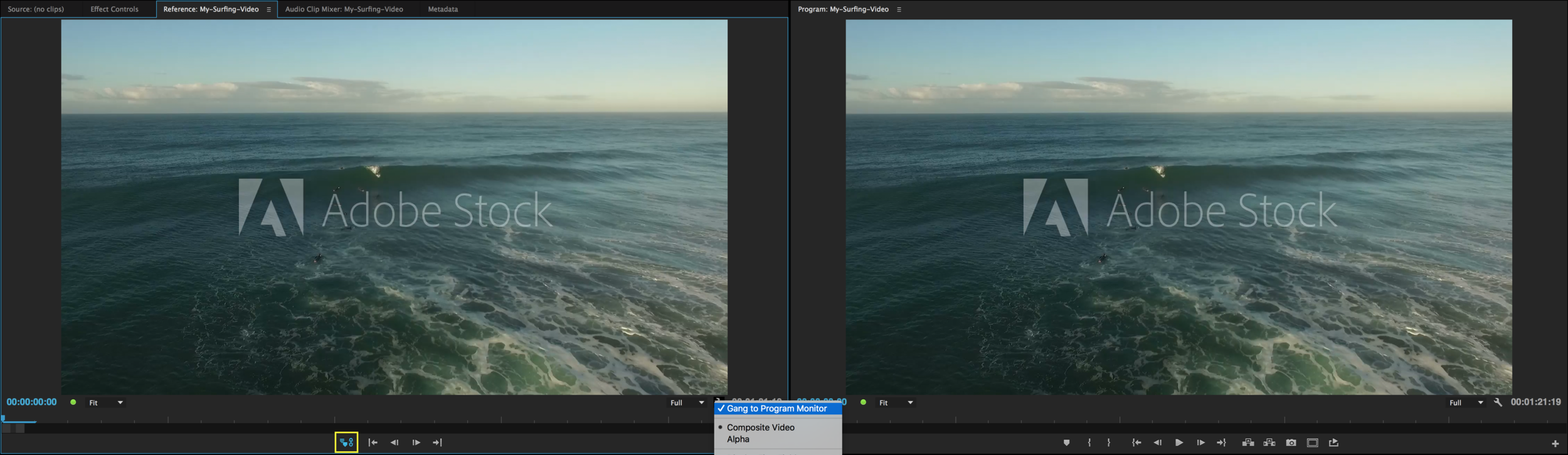Switch to Effect Controls tab

click(114, 9)
